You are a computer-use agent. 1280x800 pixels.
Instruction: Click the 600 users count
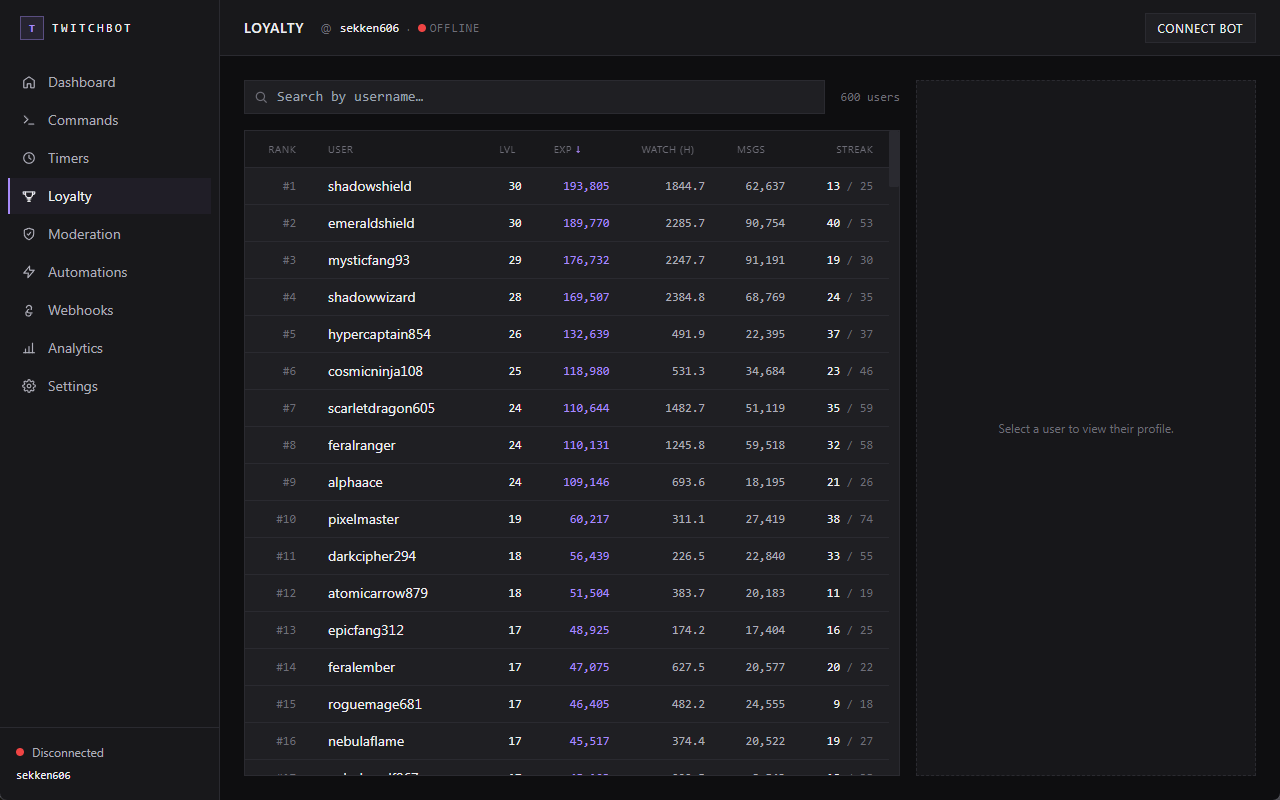[x=870, y=97]
